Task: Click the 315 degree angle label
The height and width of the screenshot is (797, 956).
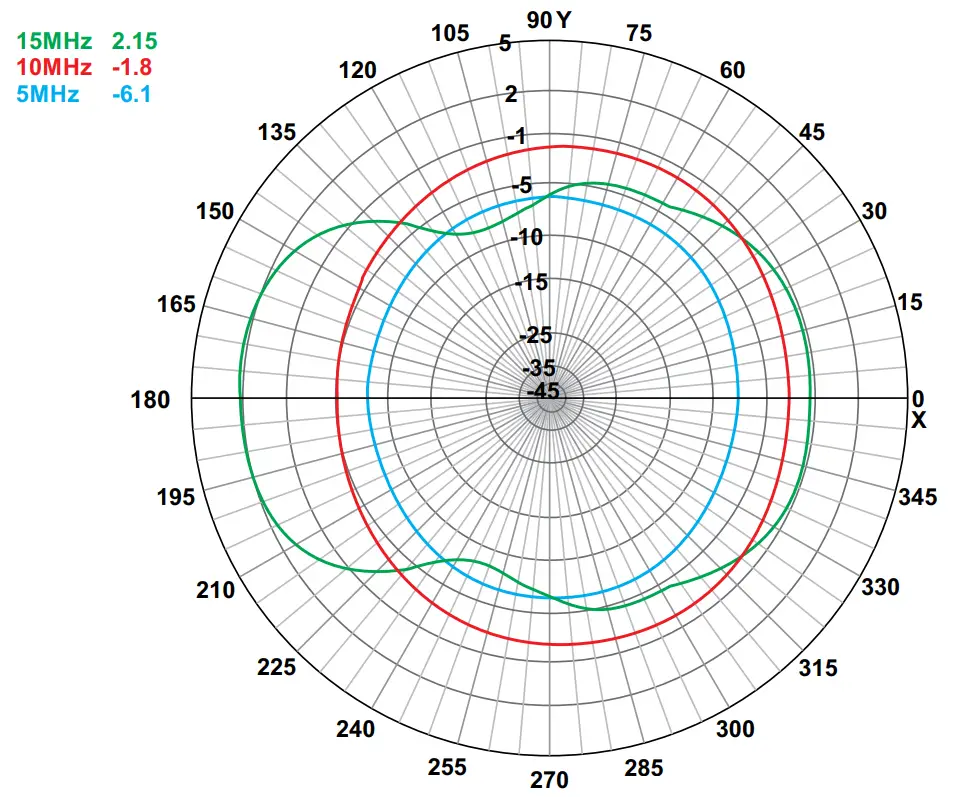Action: coord(818,668)
